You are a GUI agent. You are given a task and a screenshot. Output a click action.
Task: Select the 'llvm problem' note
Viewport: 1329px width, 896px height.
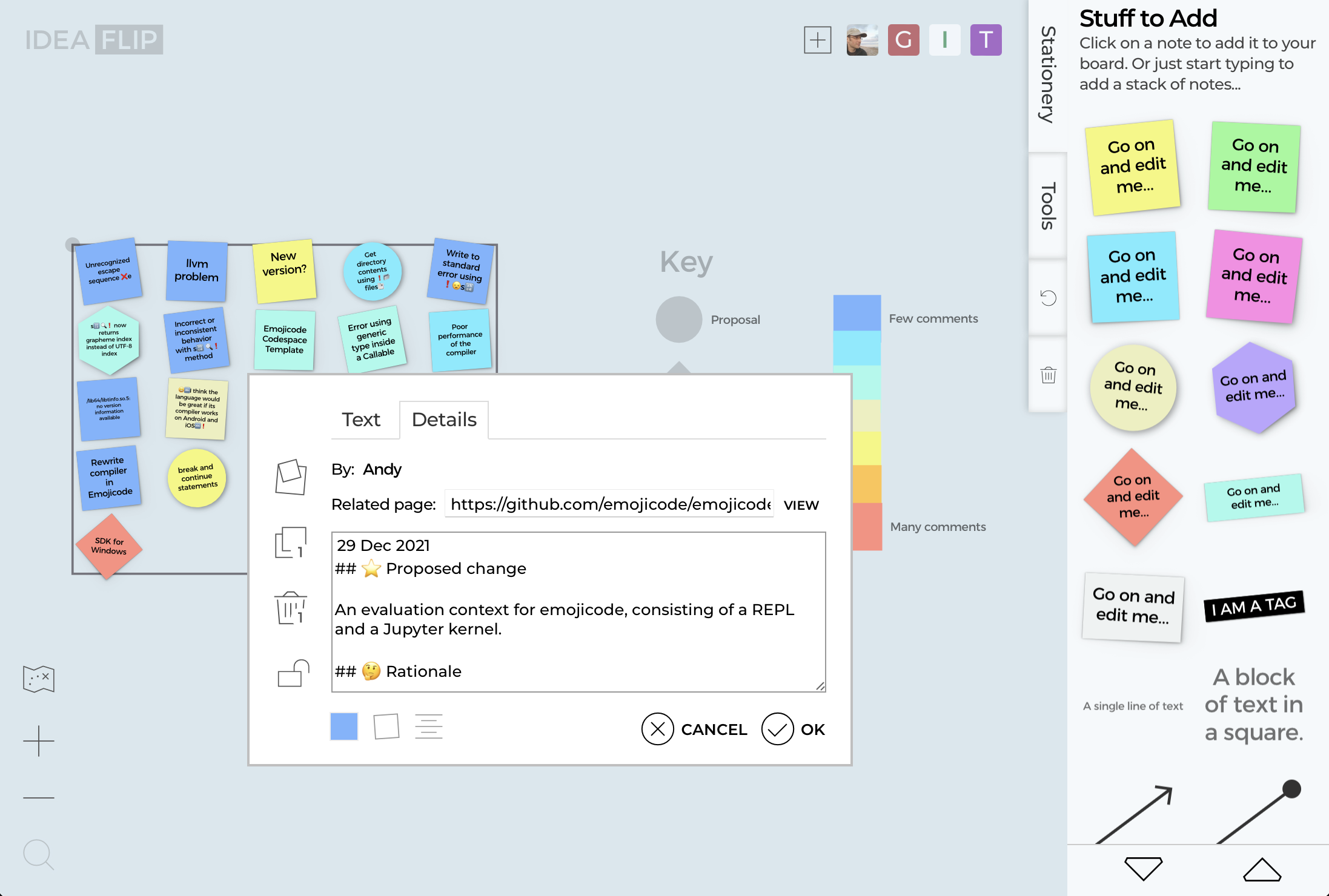197,271
